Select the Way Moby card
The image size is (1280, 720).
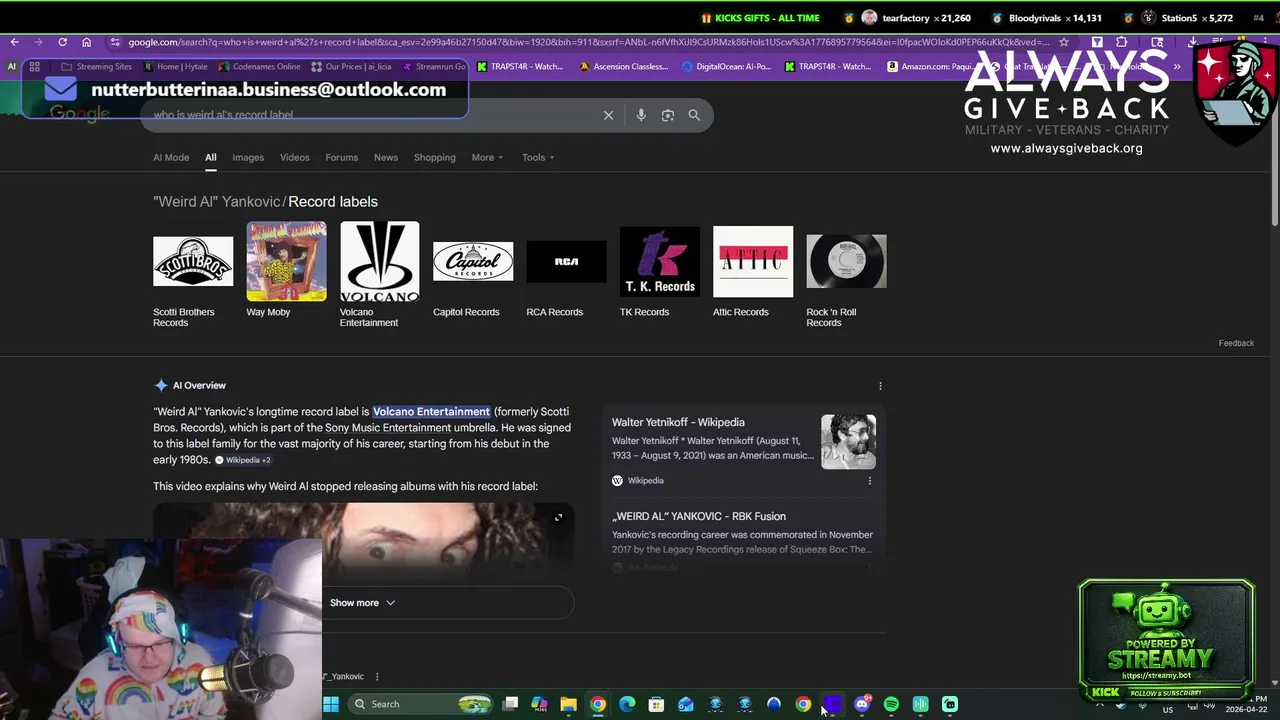click(286, 270)
